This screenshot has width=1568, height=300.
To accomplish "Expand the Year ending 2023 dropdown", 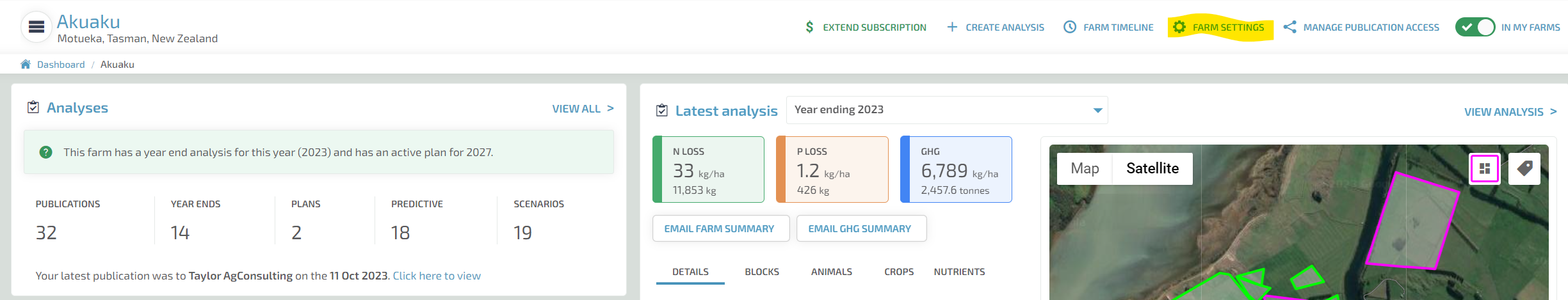I will click(x=947, y=110).
